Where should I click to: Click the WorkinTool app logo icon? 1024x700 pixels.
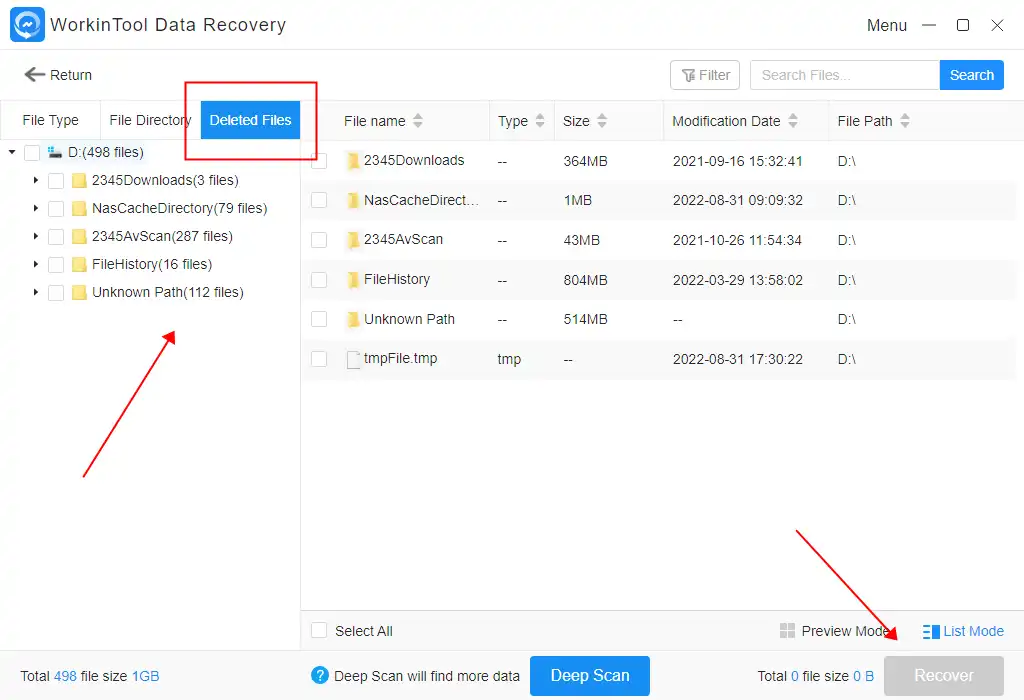pos(27,24)
